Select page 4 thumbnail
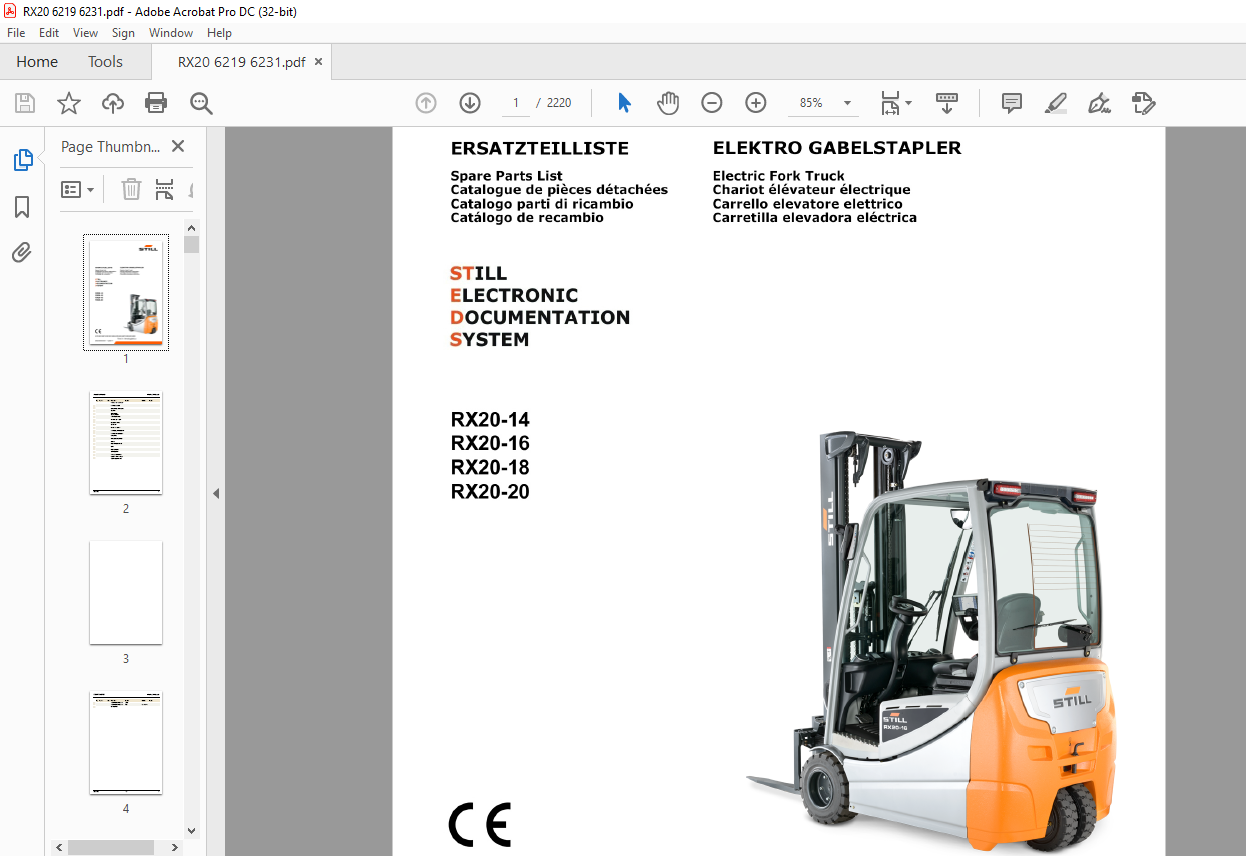The width and height of the screenshot is (1246, 856). point(126,743)
